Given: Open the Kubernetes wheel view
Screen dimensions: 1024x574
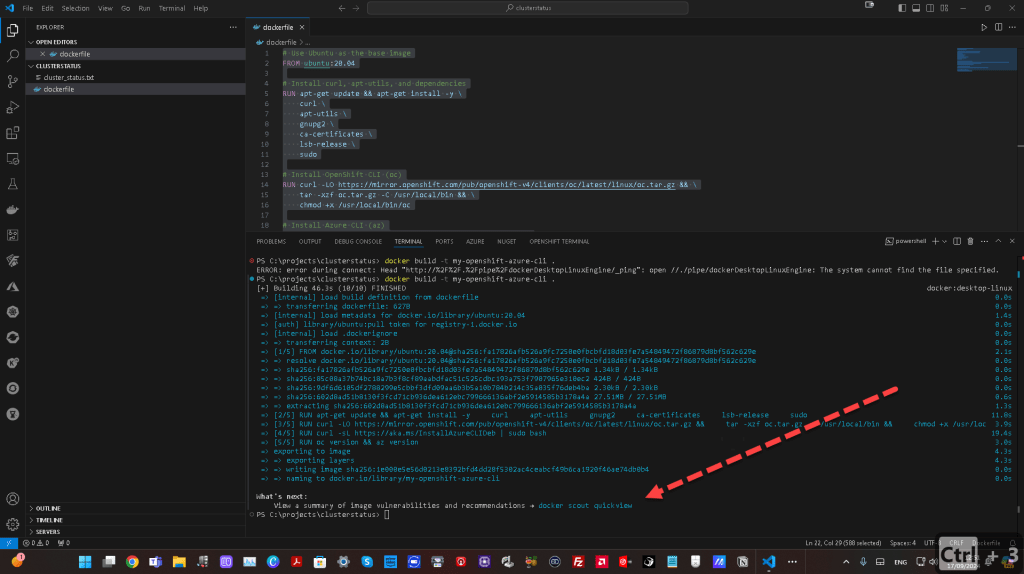Looking at the screenshot, I should [x=12, y=312].
